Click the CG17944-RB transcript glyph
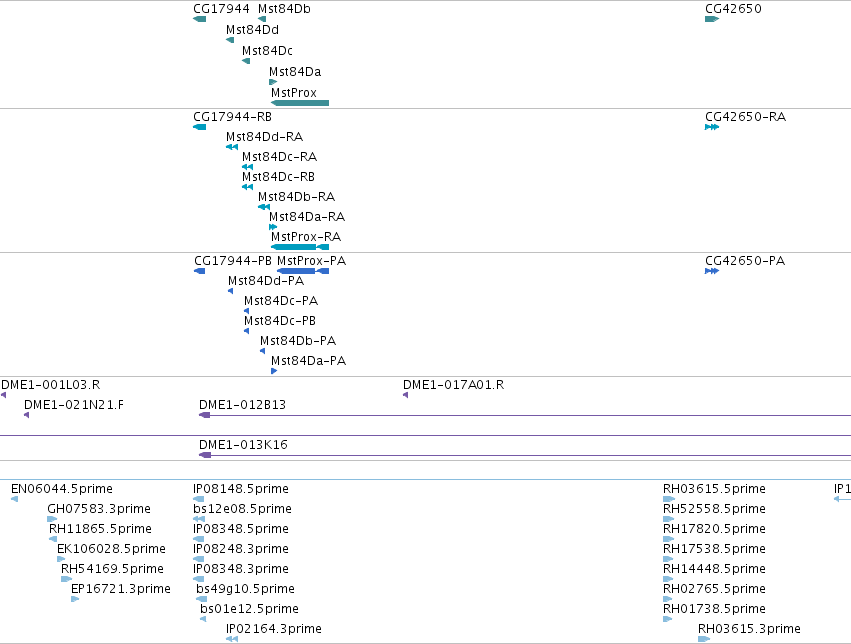Screen dimensions: 851x644 point(199,127)
